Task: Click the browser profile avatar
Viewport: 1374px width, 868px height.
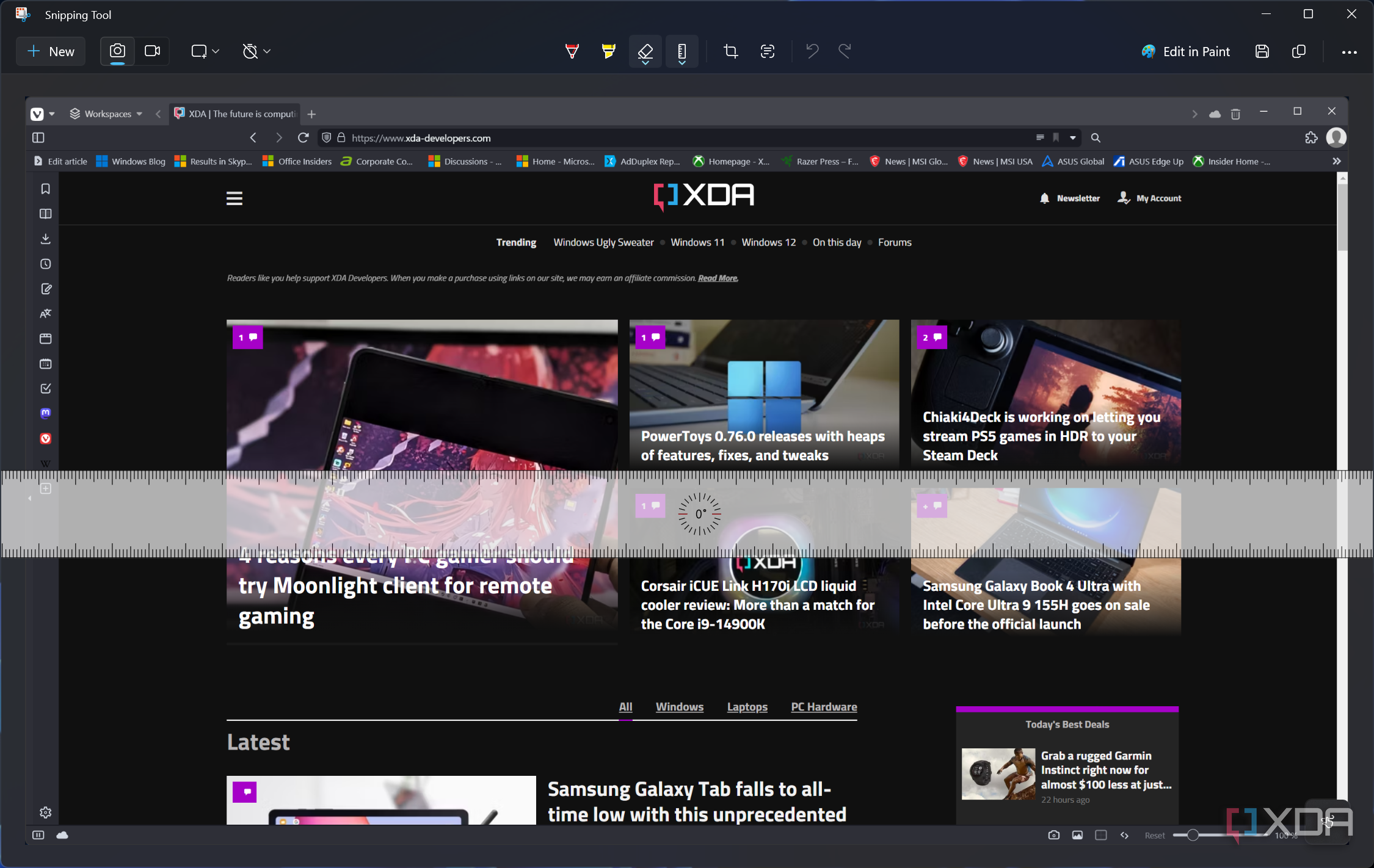Action: (1336, 138)
